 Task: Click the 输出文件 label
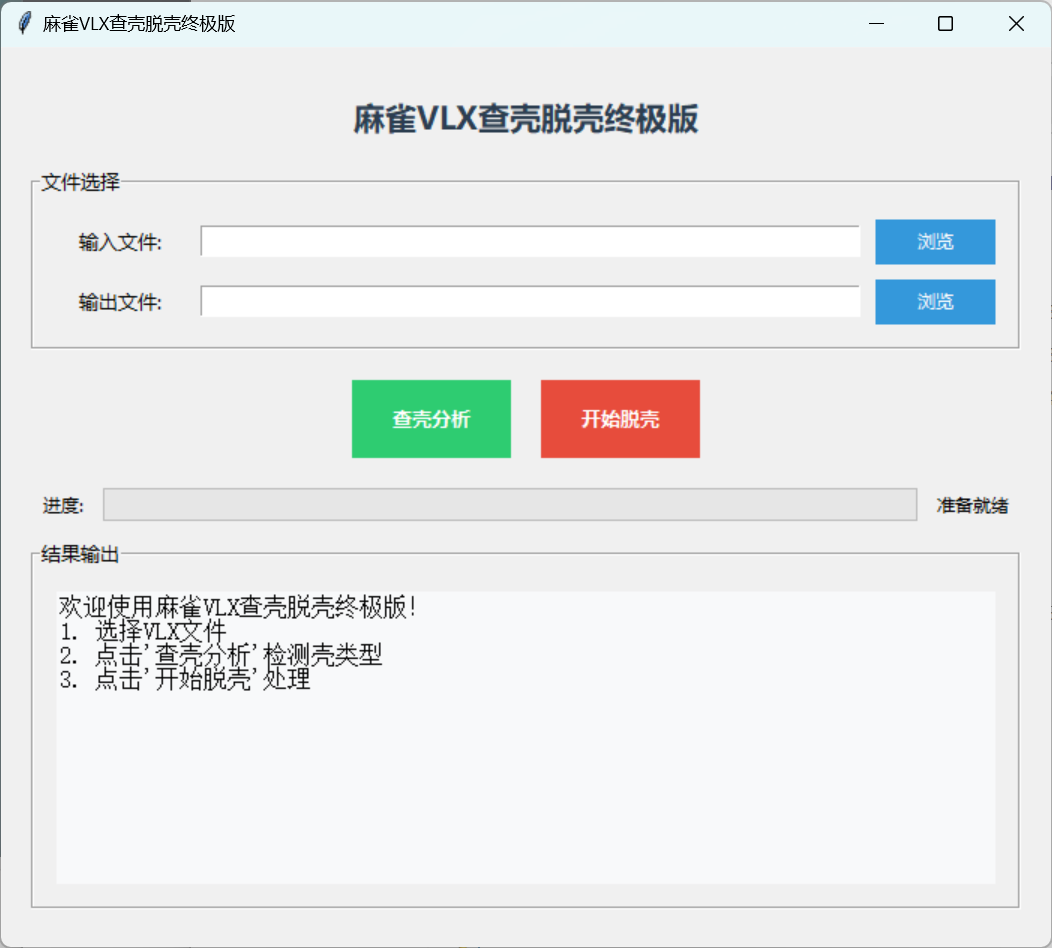tap(120, 302)
